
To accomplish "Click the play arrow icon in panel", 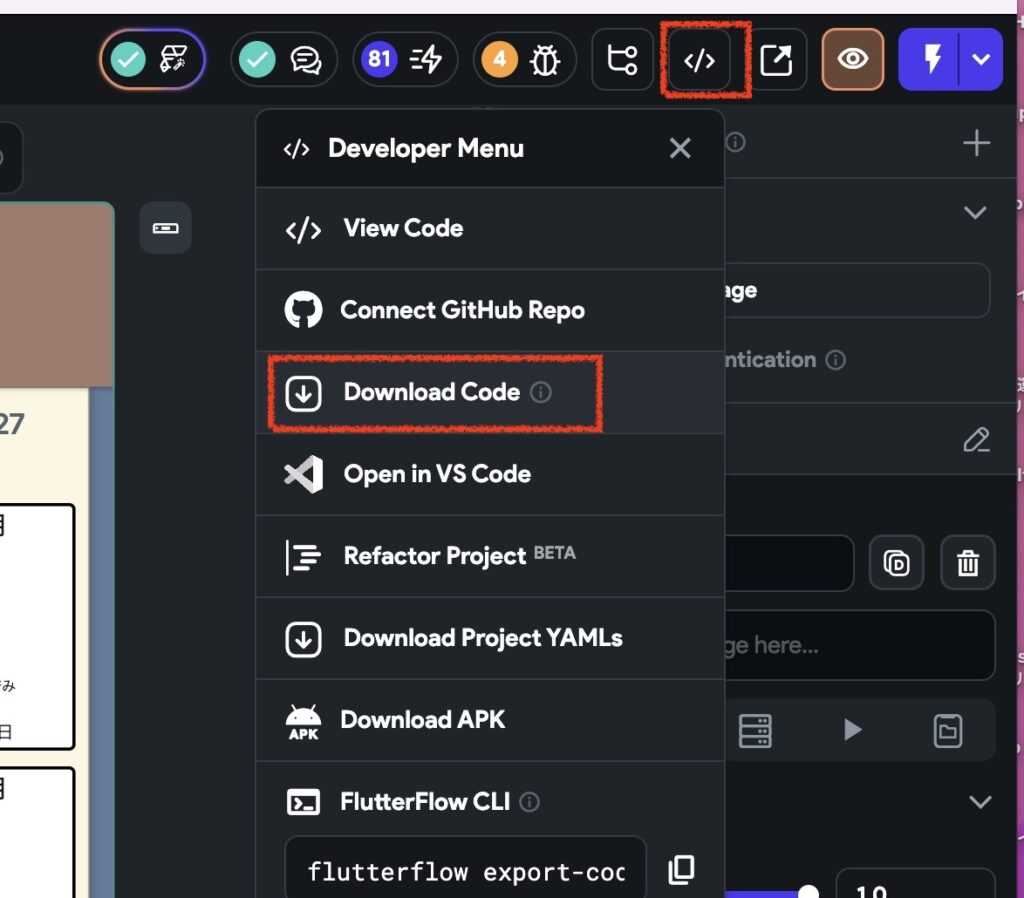I will coord(852,730).
